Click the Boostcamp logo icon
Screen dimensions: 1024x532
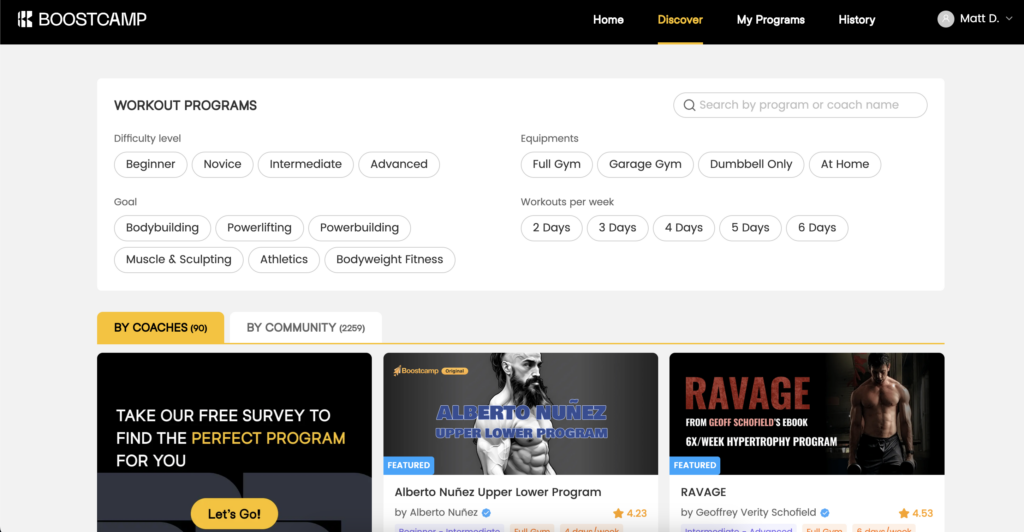25,19
